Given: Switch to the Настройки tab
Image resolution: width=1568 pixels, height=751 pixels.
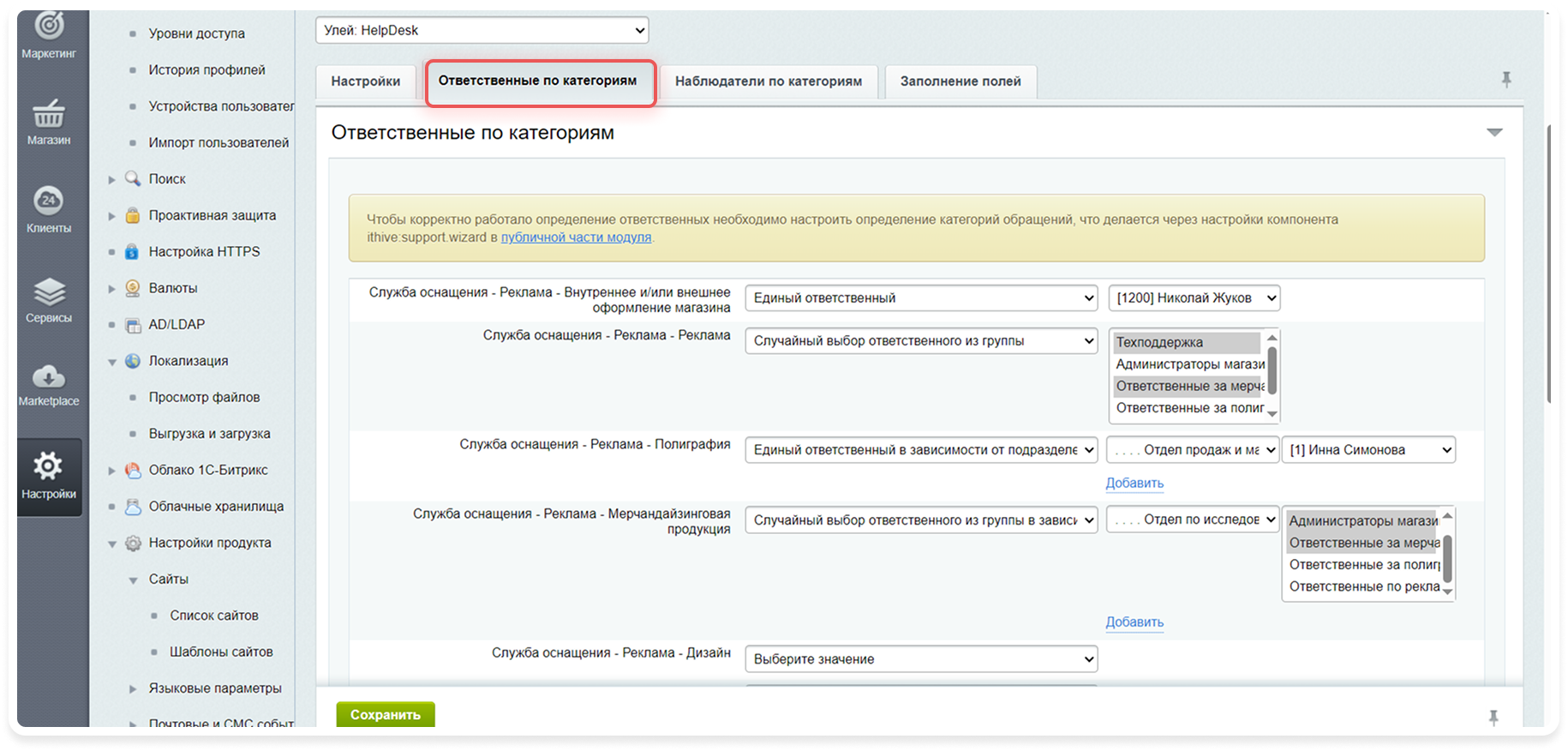Looking at the screenshot, I should click(x=366, y=81).
